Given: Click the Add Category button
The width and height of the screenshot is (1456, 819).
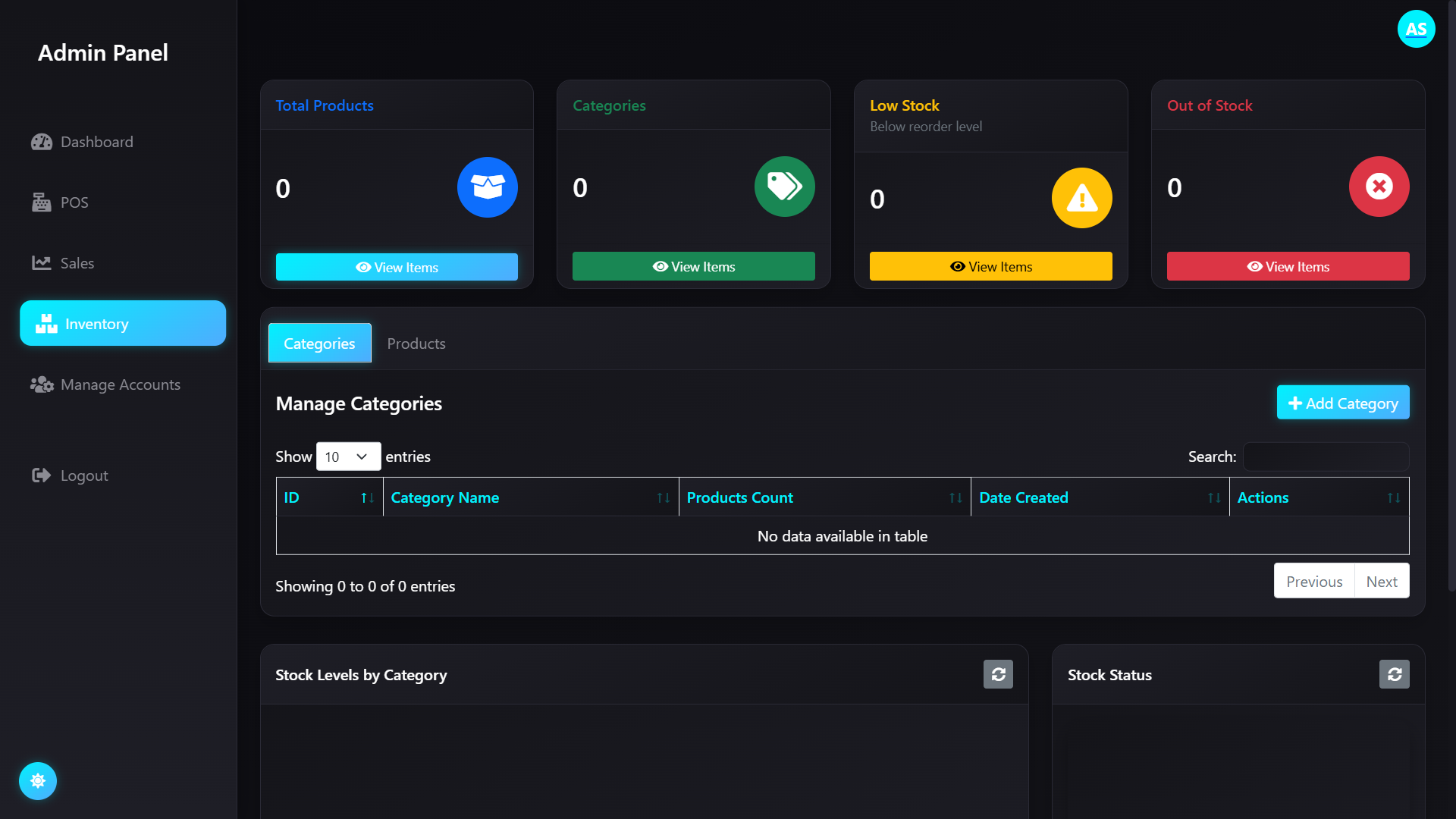Looking at the screenshot, I should pyautogui.click(x=1342, y=403).
